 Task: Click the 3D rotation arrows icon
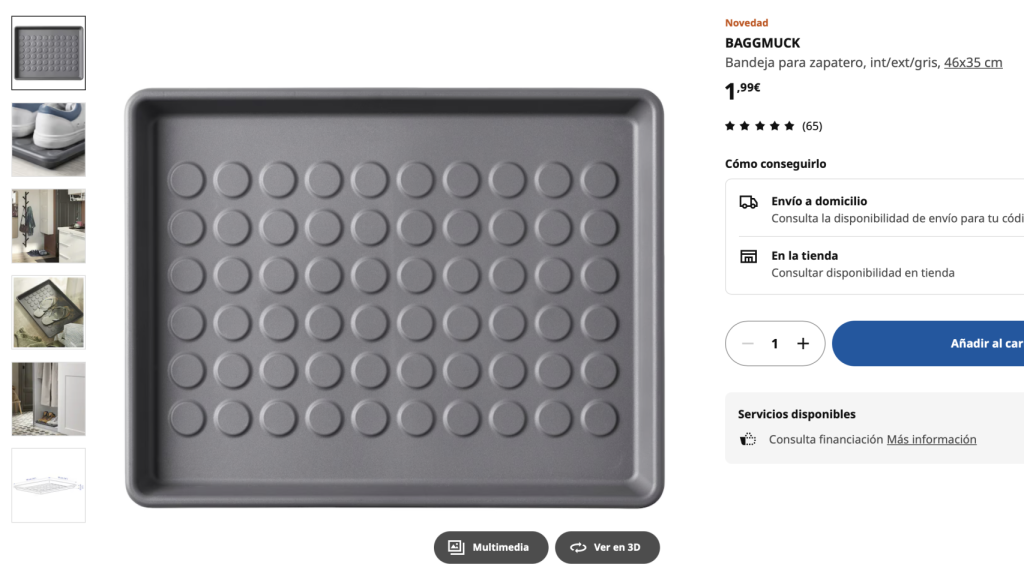pyautogui.click(x=577, y=547)
